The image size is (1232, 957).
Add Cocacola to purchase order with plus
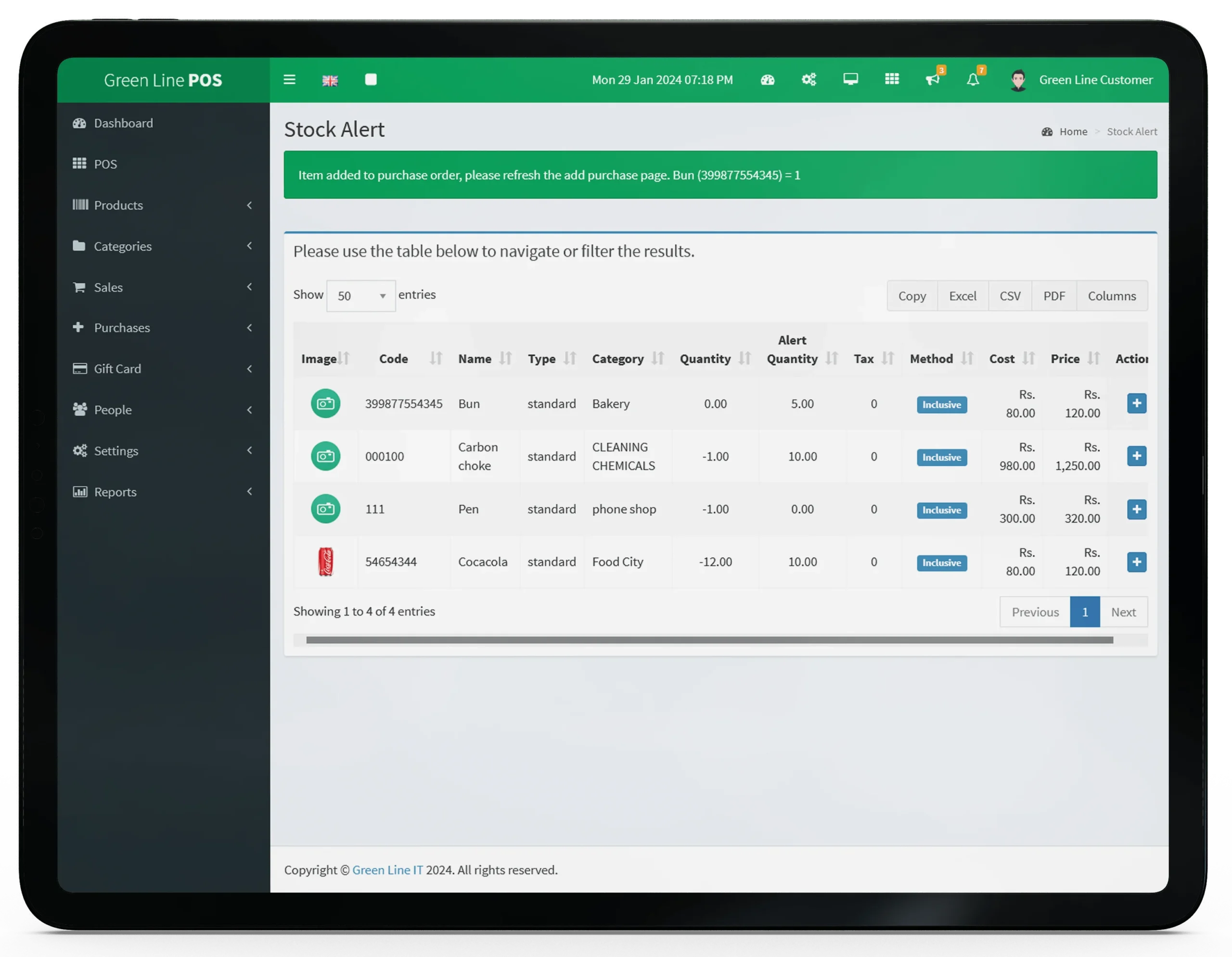1136,561
